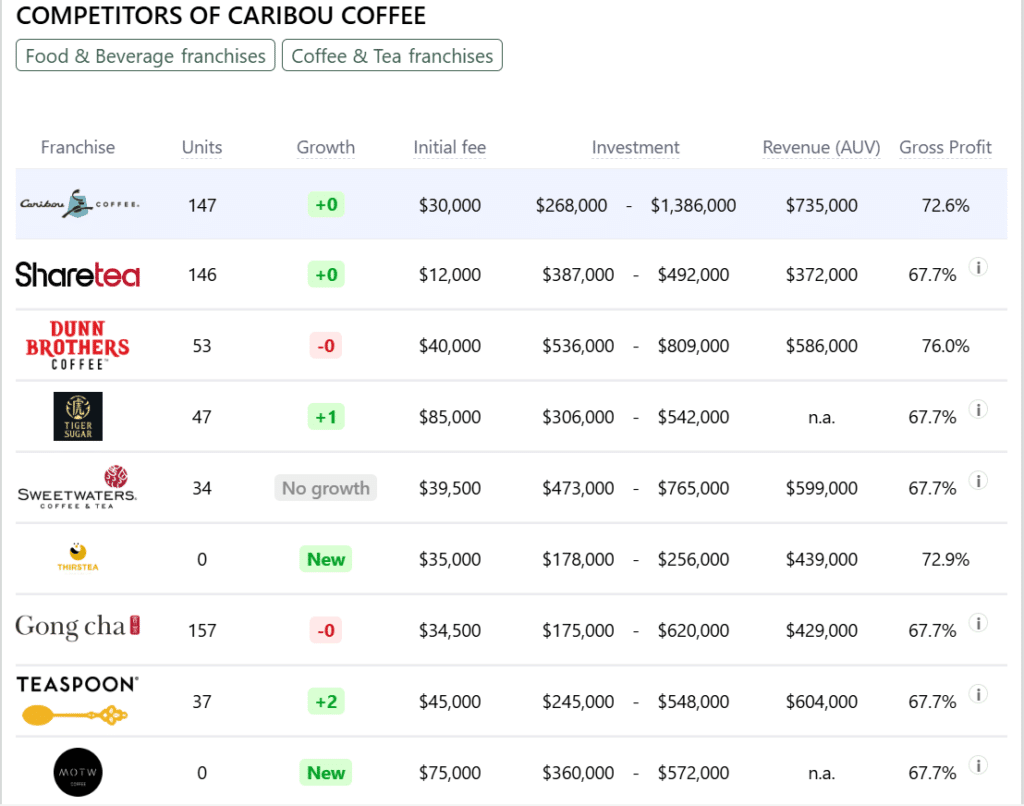Click info icon in Tiger Sugar row
This screenshot has height=806, width=1024.
[978, 410]
